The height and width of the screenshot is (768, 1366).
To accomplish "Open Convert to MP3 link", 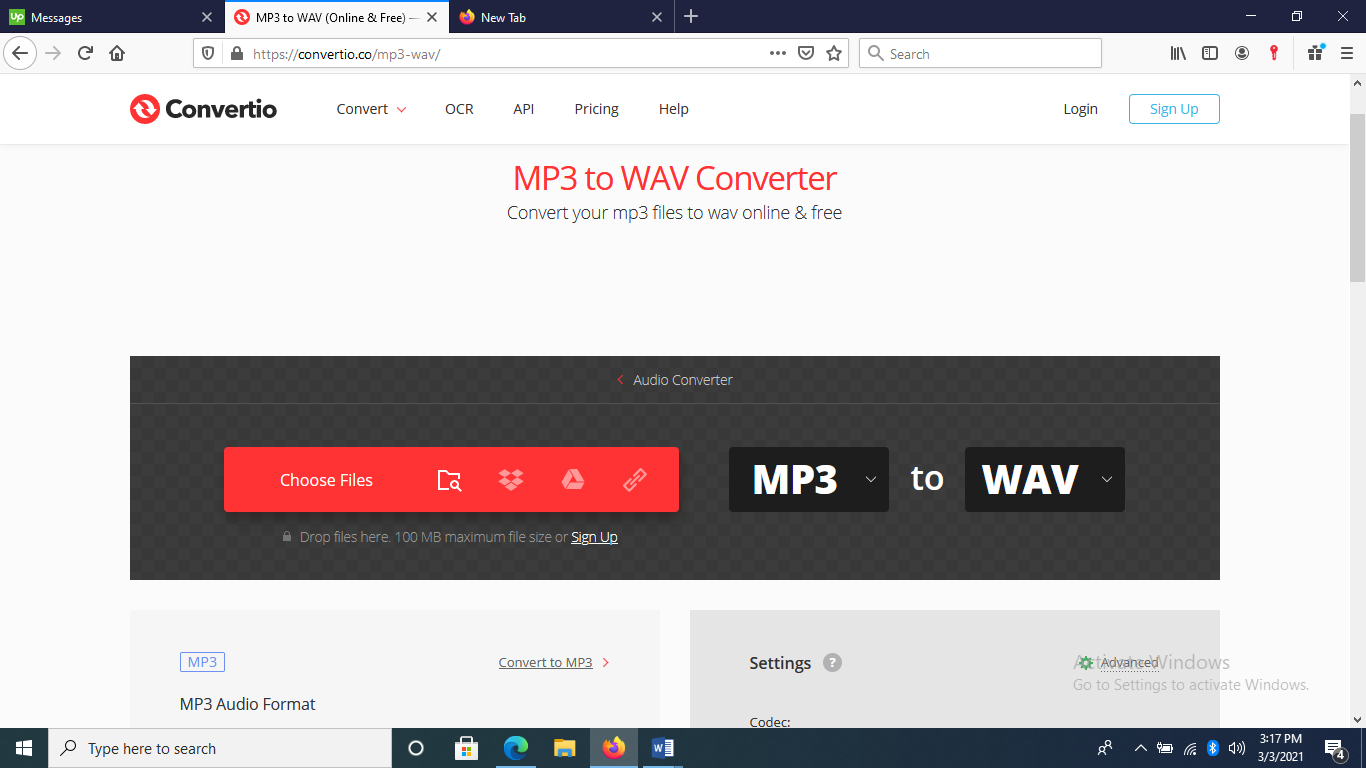I will coord(546,662).
